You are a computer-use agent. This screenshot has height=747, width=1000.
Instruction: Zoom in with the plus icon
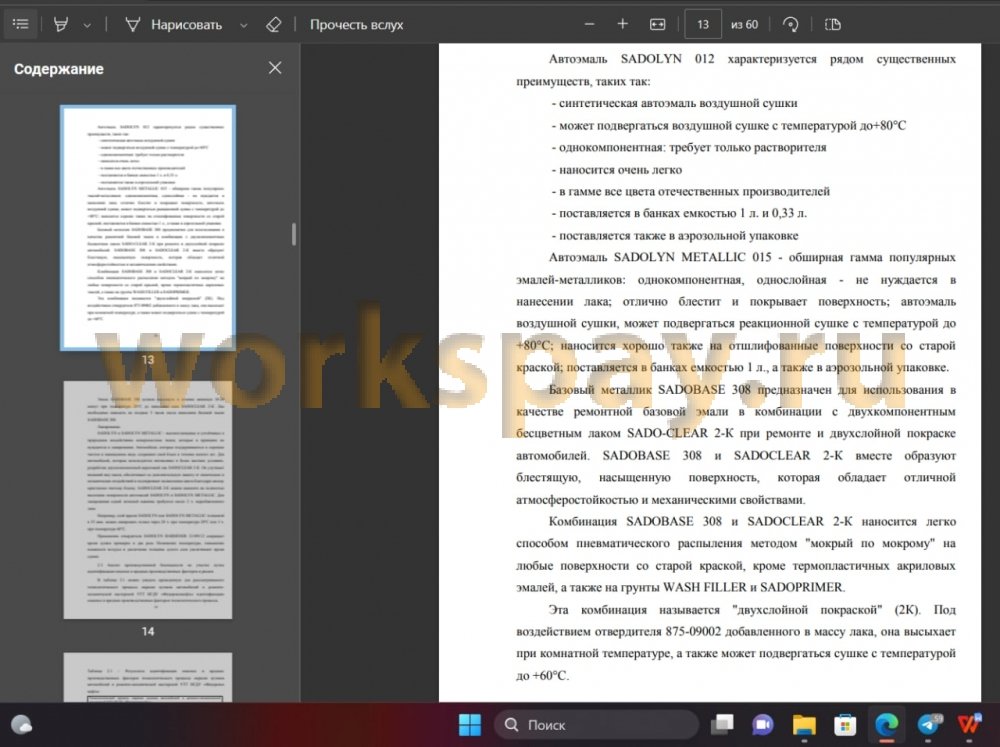click(622, 24)
